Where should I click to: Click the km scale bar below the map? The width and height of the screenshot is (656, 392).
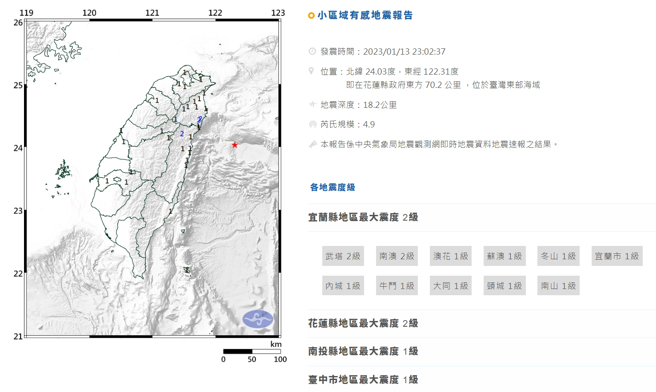click(x=252, y=351)
